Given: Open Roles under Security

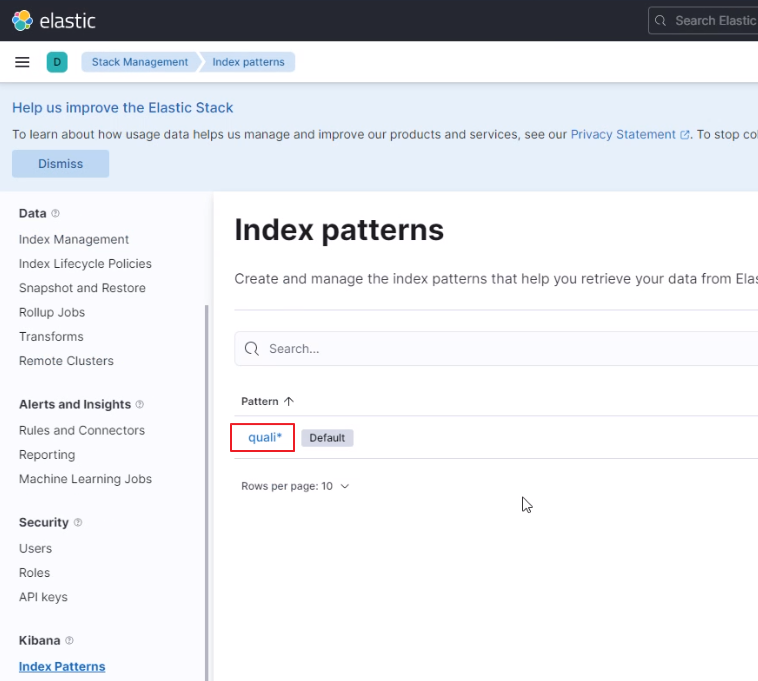Looking at the screenshot, I should pyautogui.click(x=34, y=573).
